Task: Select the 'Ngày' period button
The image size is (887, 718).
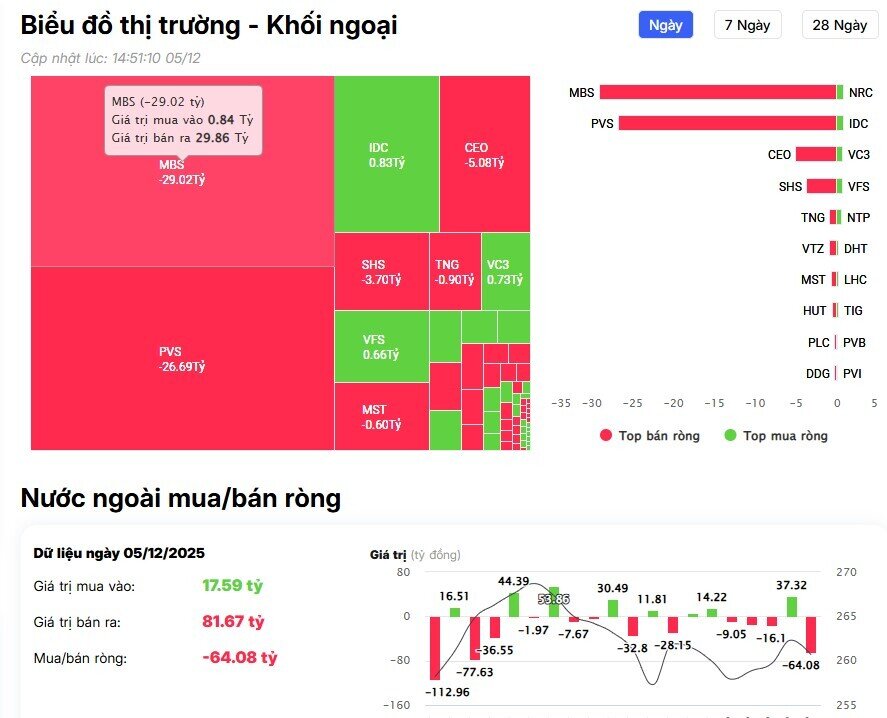Action: [x=666, y=24]
